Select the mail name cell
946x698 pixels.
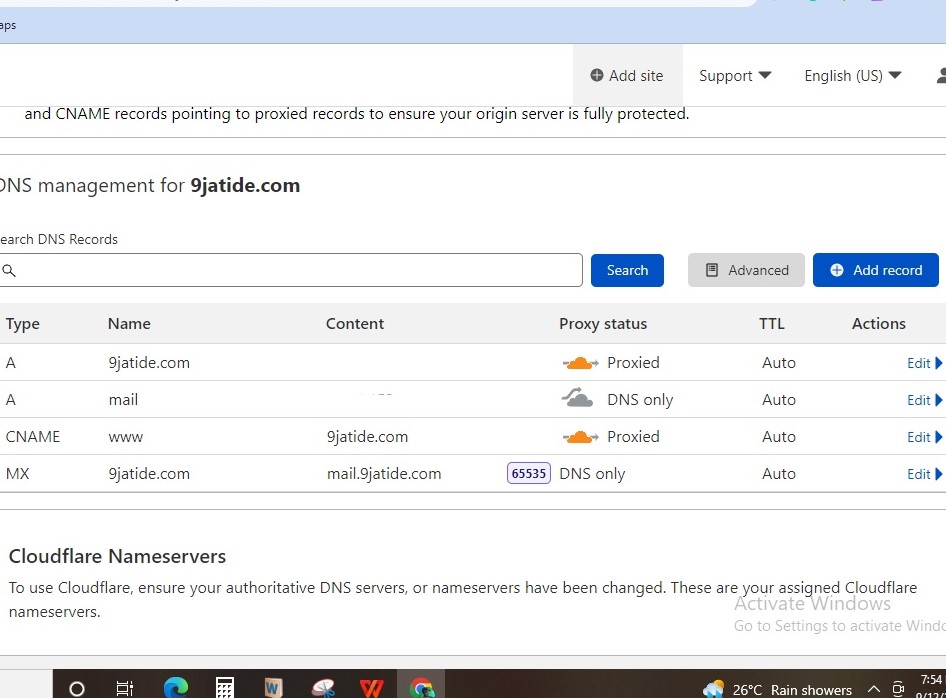click(123, 399)
